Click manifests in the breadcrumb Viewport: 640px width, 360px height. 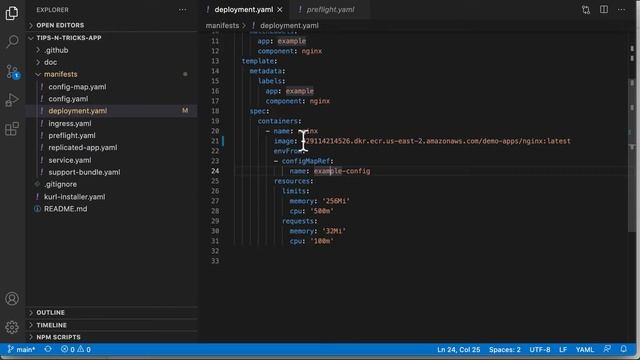pyautogui.click(x=222, y=25)
